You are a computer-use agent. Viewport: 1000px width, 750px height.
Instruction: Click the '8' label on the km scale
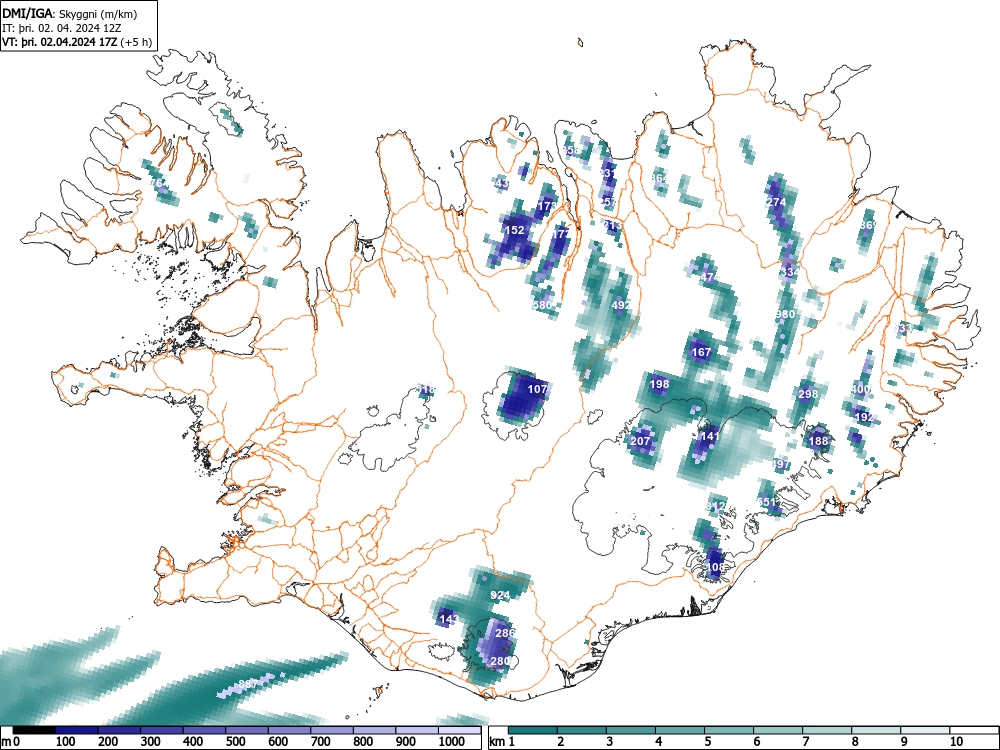pos(854,742)
